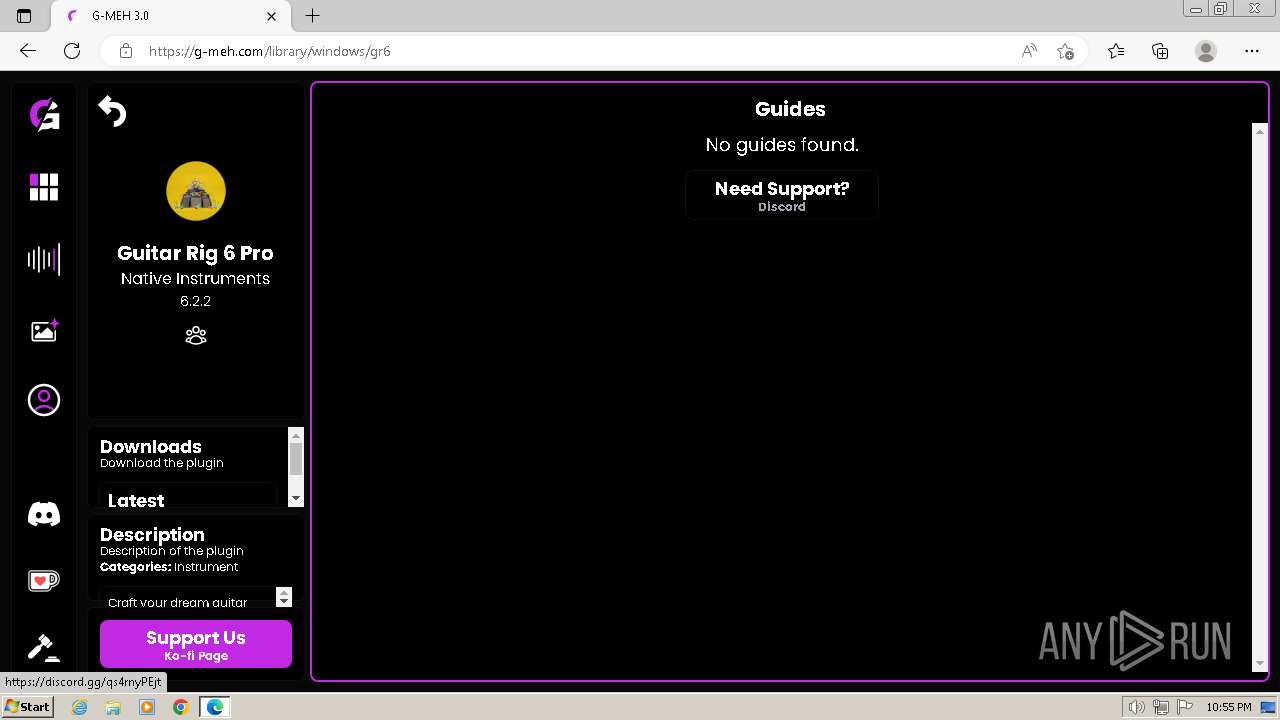This screenshot has height=720, width=1280.
Task: Open the user profile icon in sidebar
Action: [44, 400]
